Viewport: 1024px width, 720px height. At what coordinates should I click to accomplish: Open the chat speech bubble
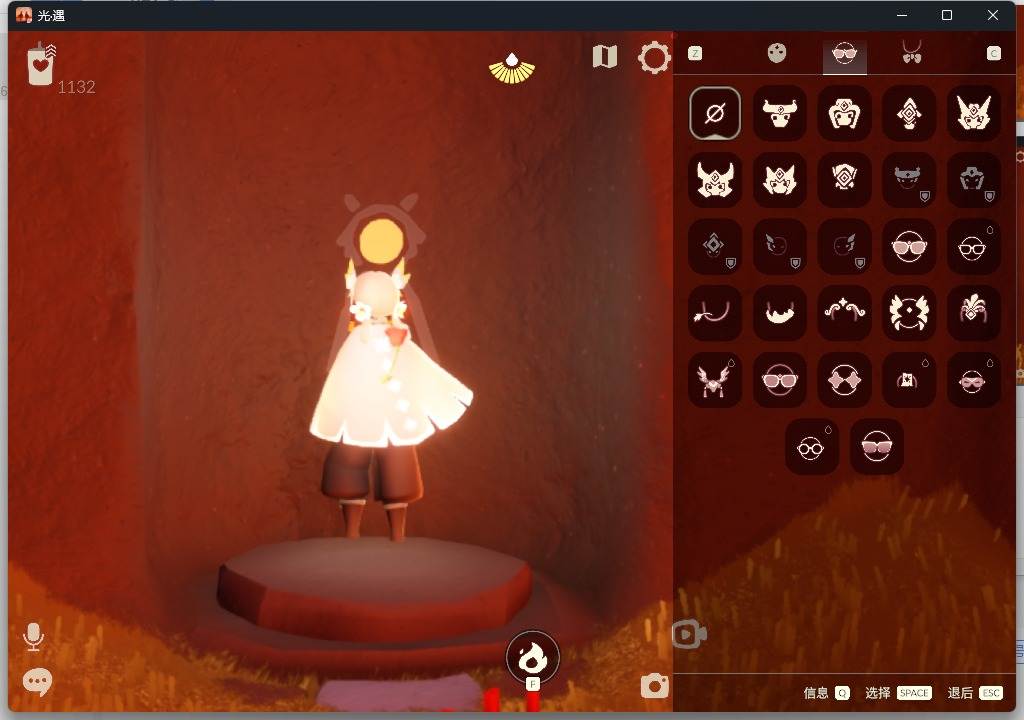(x=37, y=681)
